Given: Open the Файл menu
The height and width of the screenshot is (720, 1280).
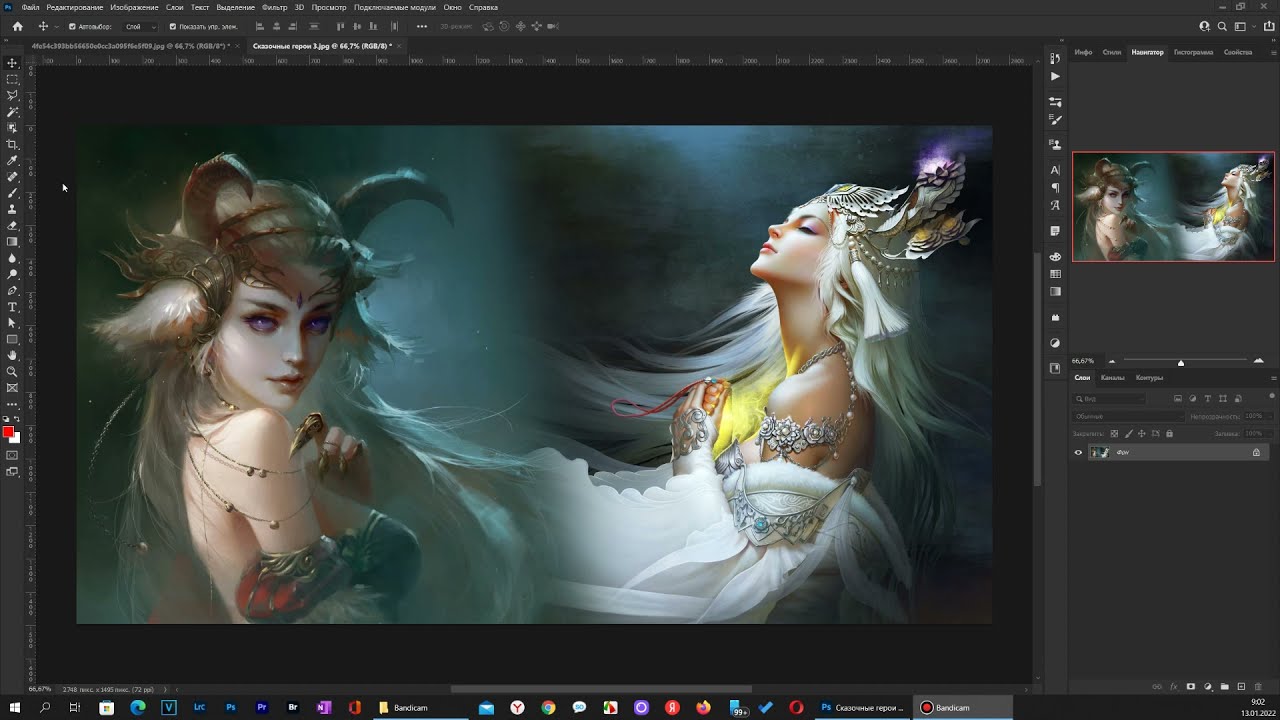Looking at the screenshot, I should pyautogui.click(x=30, y=7).
